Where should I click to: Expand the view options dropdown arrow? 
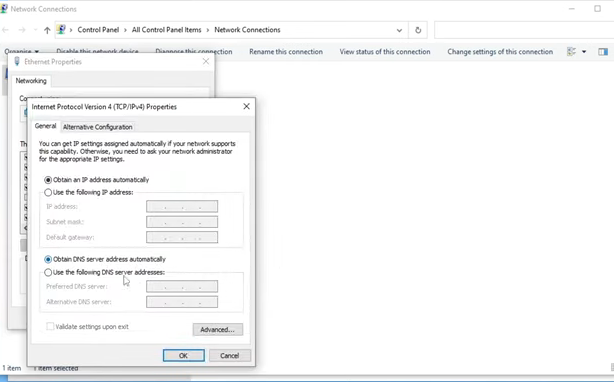coord(584,52)
